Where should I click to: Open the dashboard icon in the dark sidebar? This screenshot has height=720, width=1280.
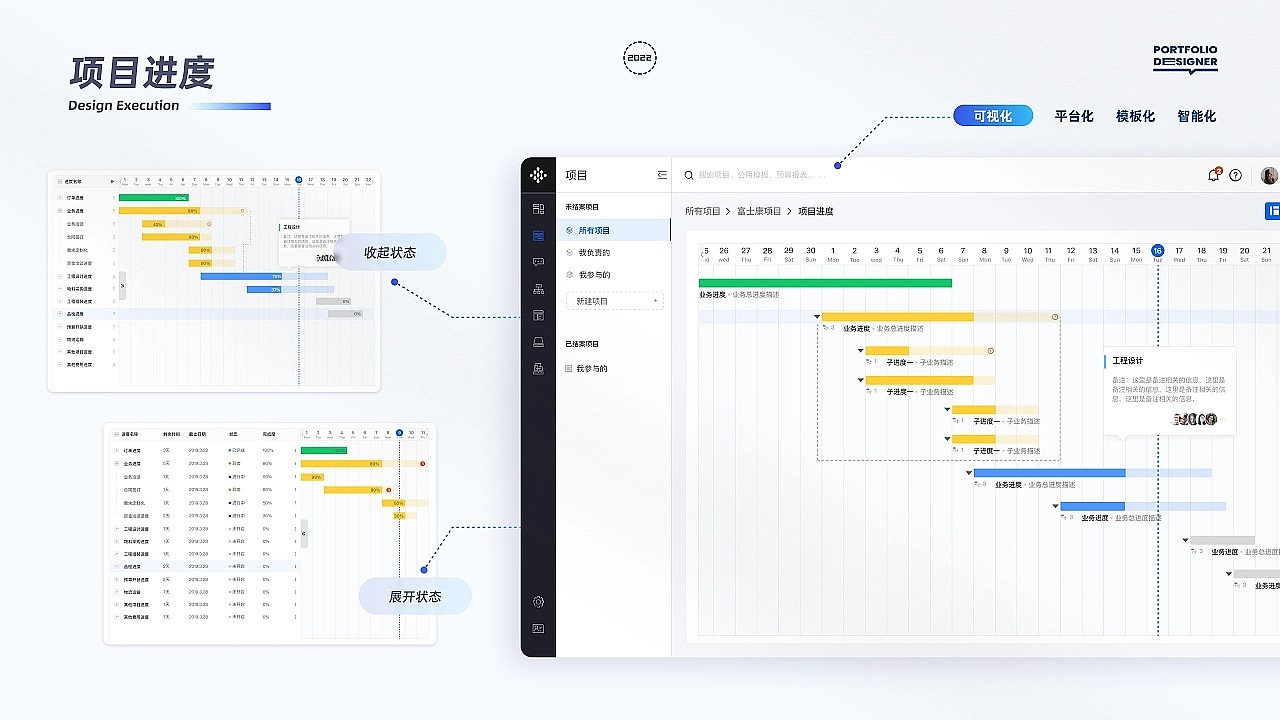pyautogui.click(x=538, y=209)
